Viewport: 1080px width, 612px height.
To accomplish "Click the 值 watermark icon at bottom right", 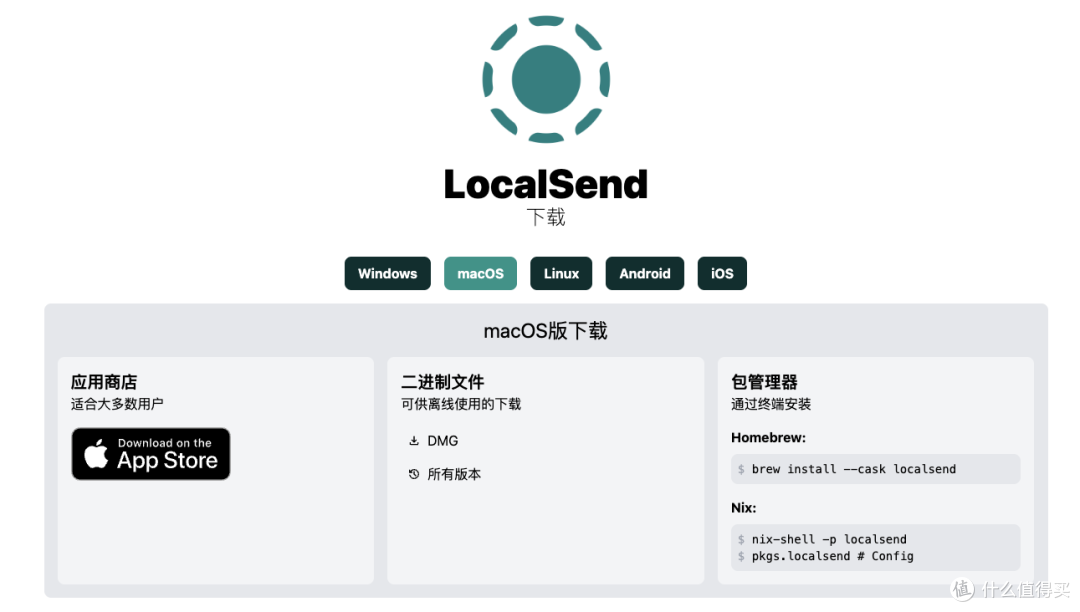I will [x=962, y=590].
